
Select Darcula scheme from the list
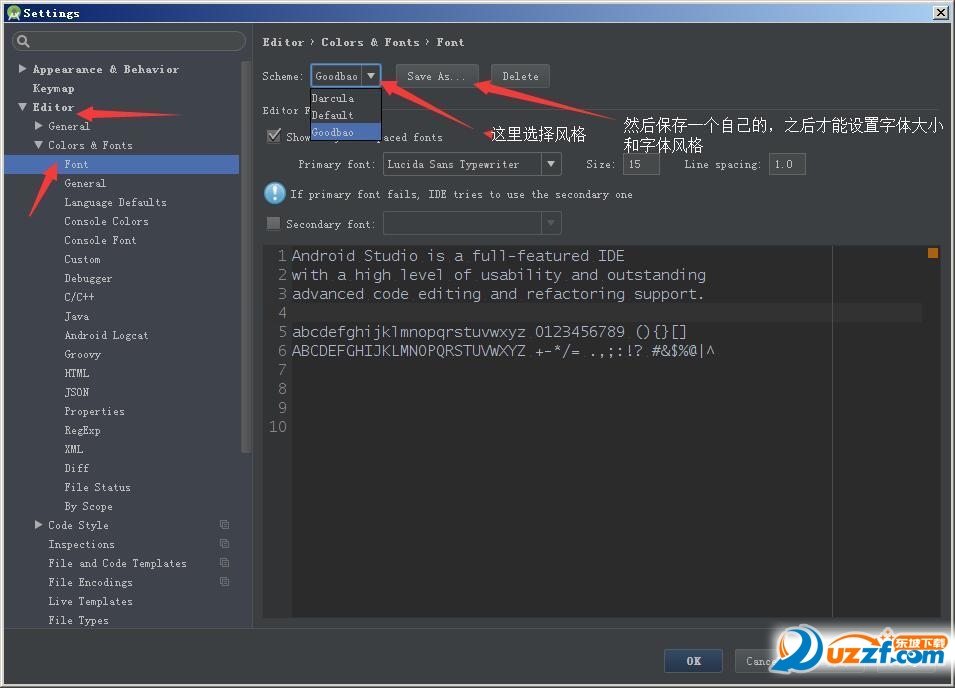click(345, 98)
